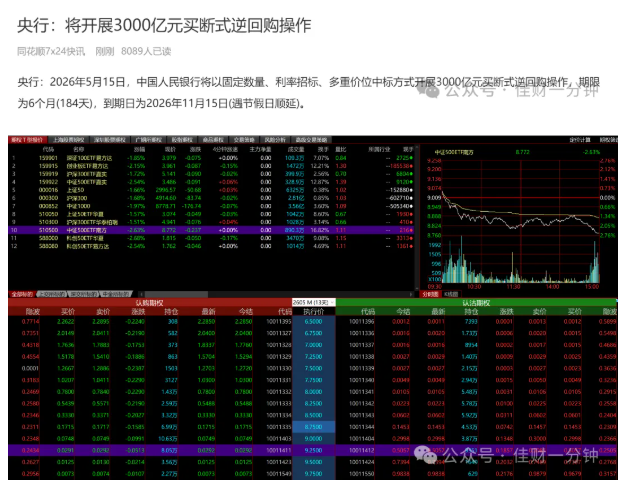
Task: Select the 全部标的 filter tab
Action: click(22, 294)
